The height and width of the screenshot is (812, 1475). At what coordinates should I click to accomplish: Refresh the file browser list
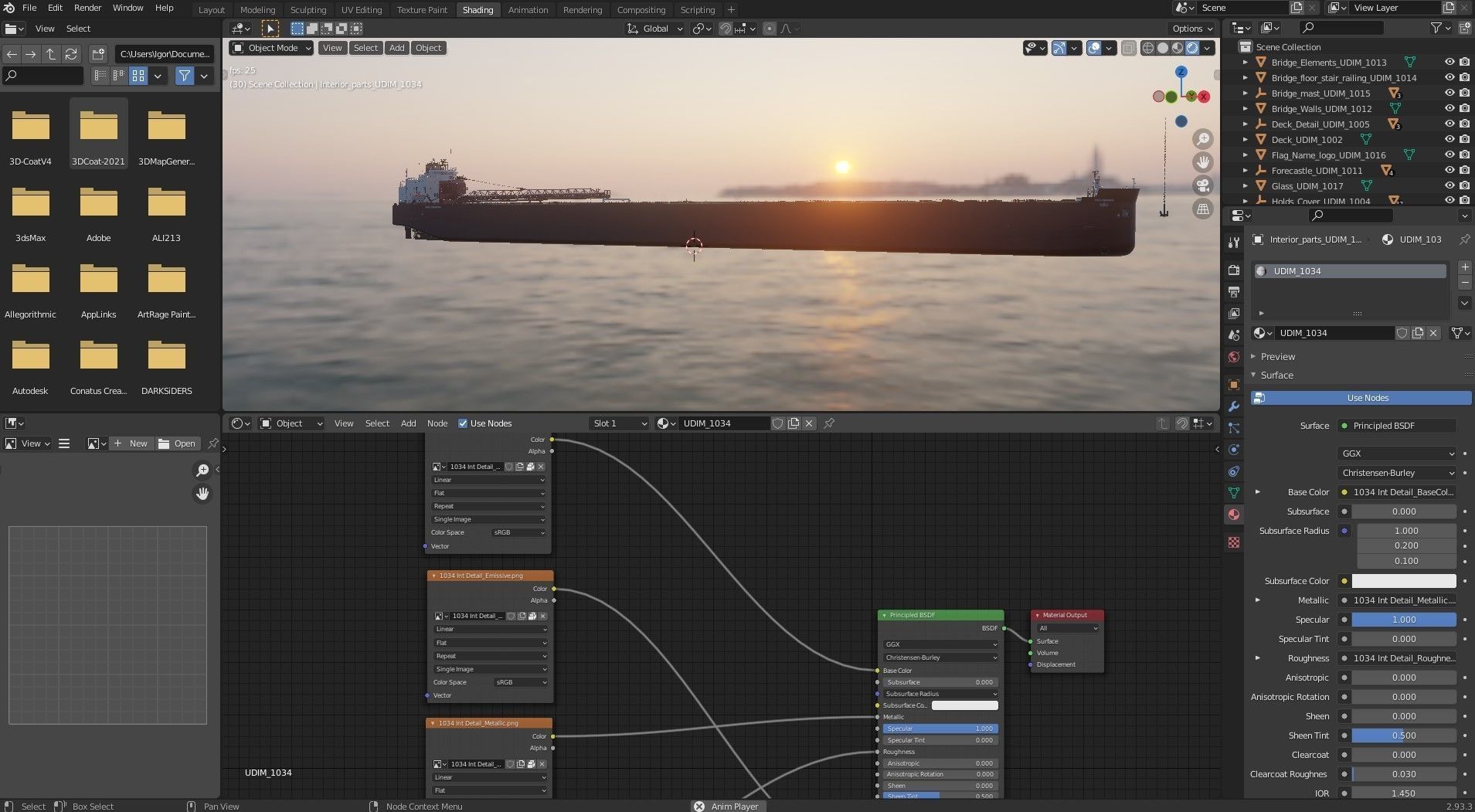click(x=71, y=54)
